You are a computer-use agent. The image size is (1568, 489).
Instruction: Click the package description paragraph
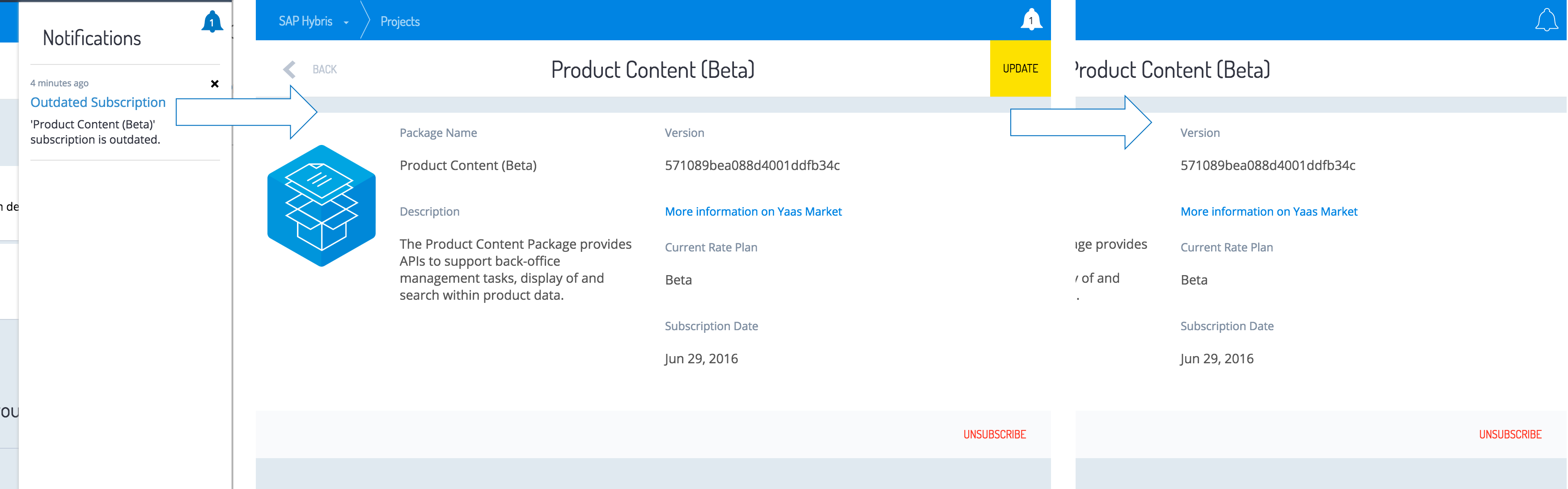[x=516, y=270]
